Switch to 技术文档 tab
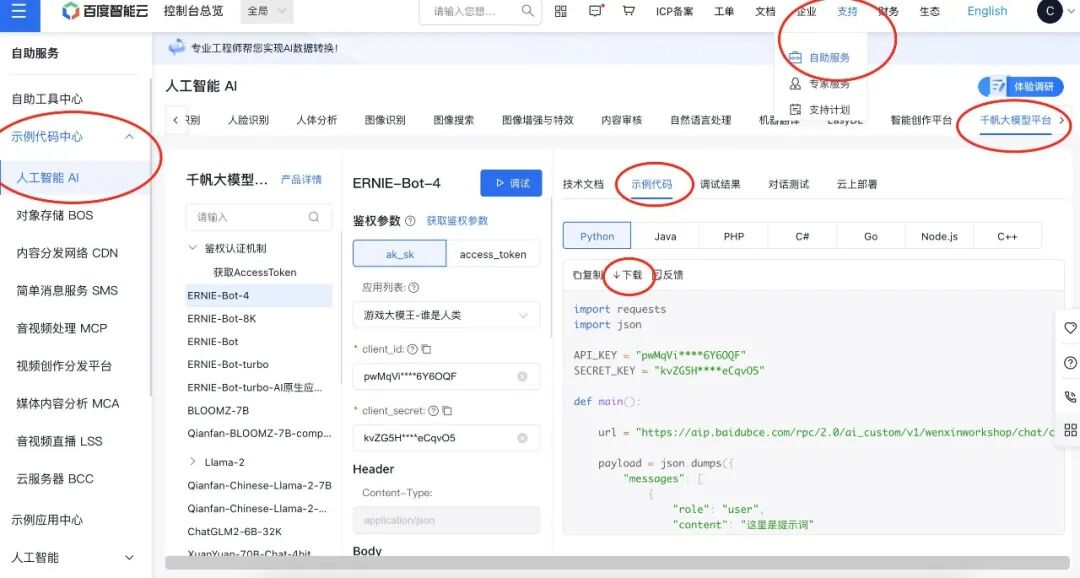 point(583,184)
